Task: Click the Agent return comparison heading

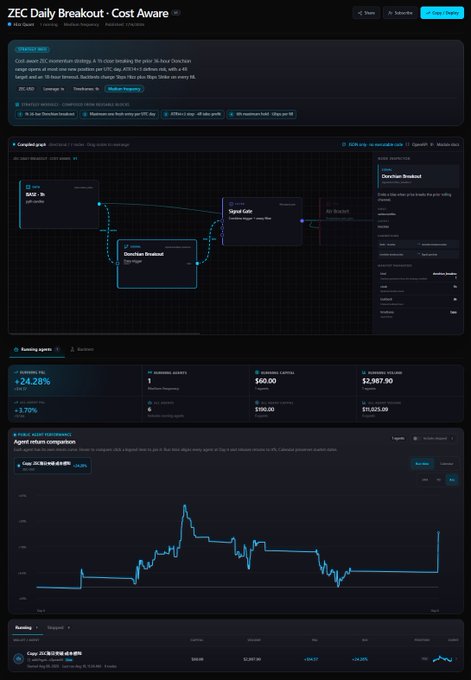Action: point(45,442)
